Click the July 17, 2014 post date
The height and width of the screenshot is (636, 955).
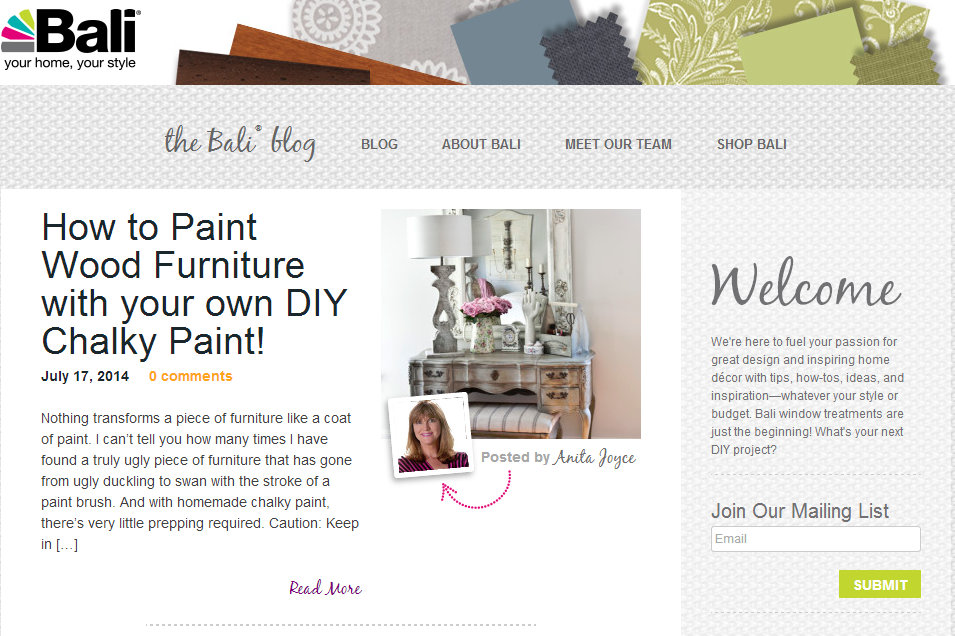tap(85, 376)
